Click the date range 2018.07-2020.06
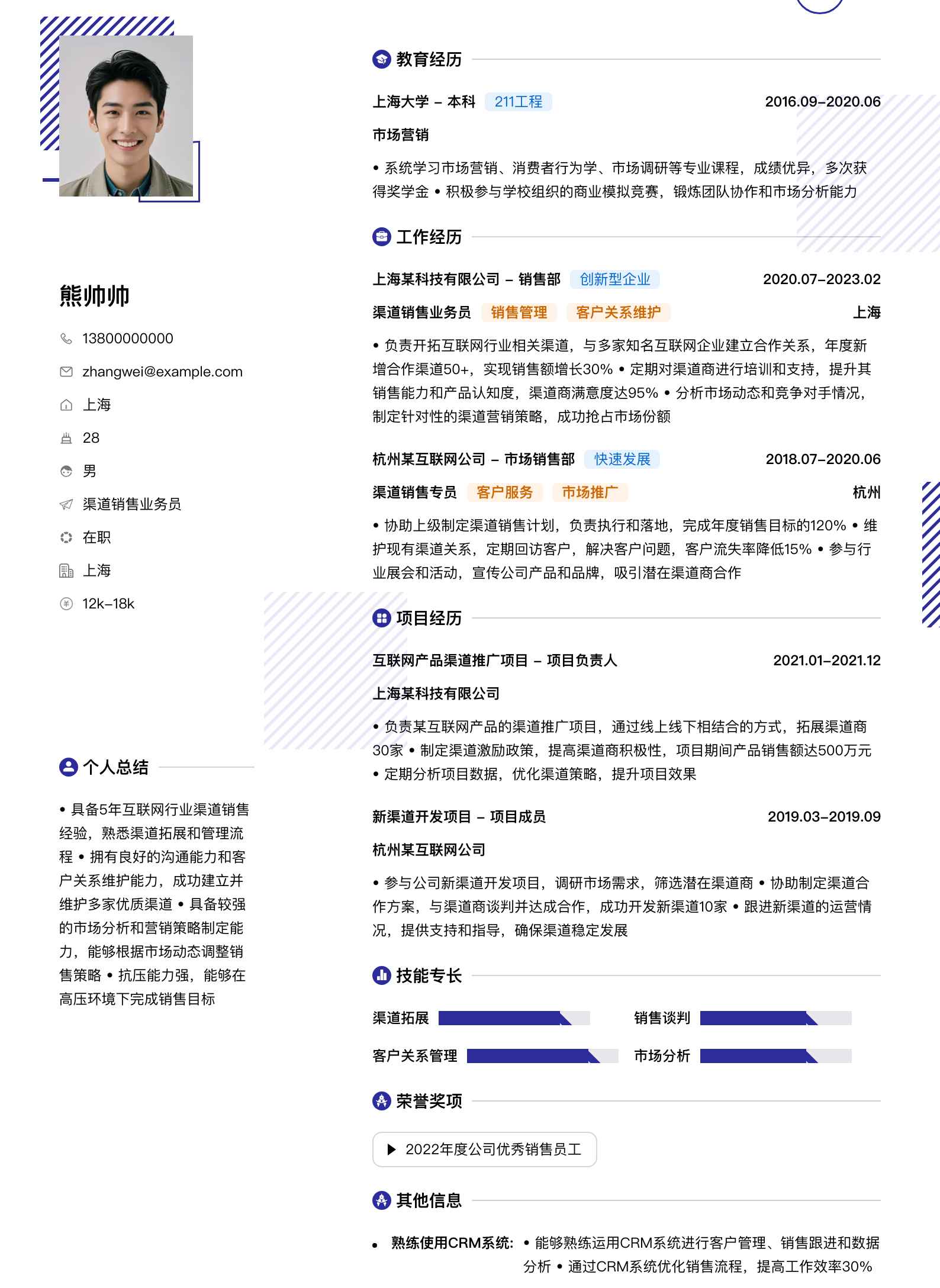 click(823, 459)
